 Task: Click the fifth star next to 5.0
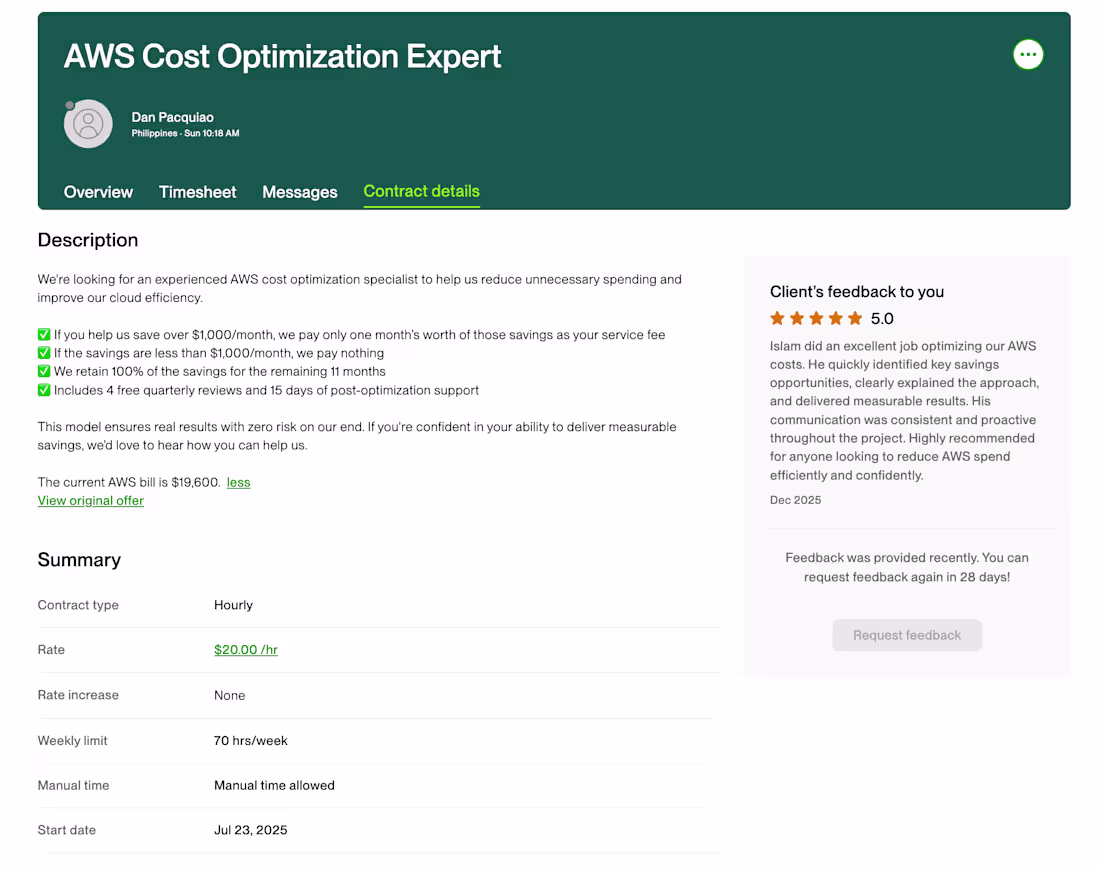[x=856, y=317]
